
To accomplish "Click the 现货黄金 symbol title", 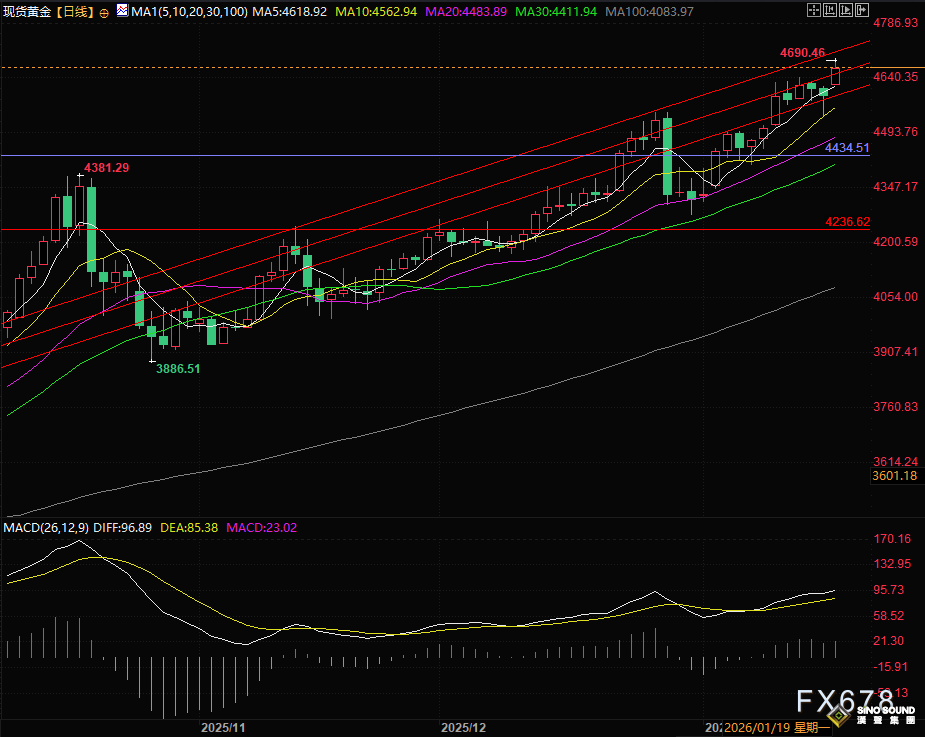I will [x=27, y=11].
